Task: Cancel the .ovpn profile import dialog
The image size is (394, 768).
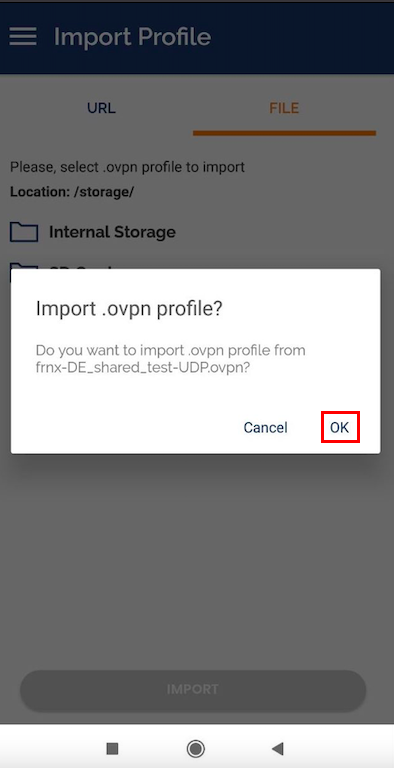Action: (x=266, y=428)
